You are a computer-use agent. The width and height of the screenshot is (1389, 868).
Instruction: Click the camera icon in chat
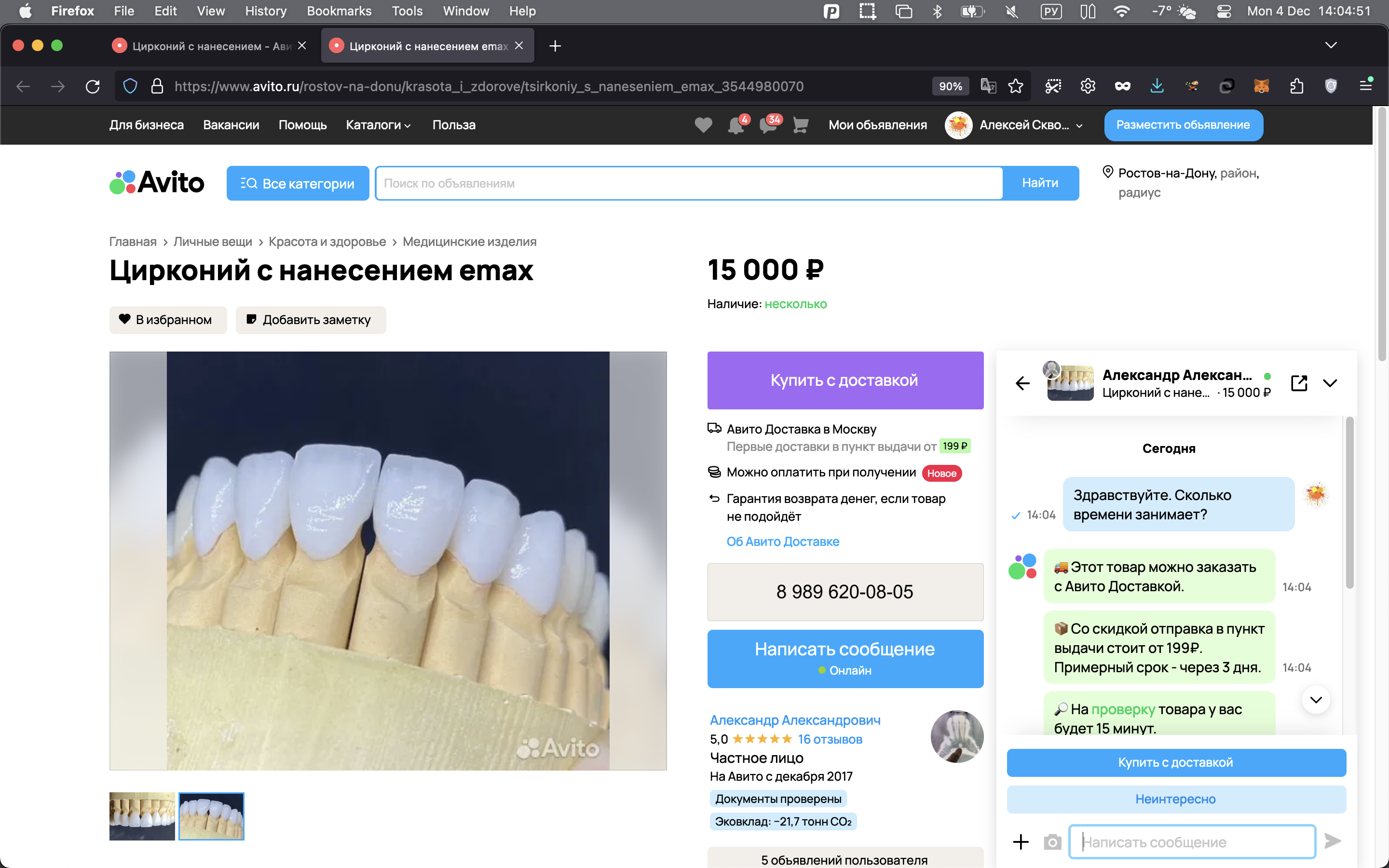coord(1052,842)
